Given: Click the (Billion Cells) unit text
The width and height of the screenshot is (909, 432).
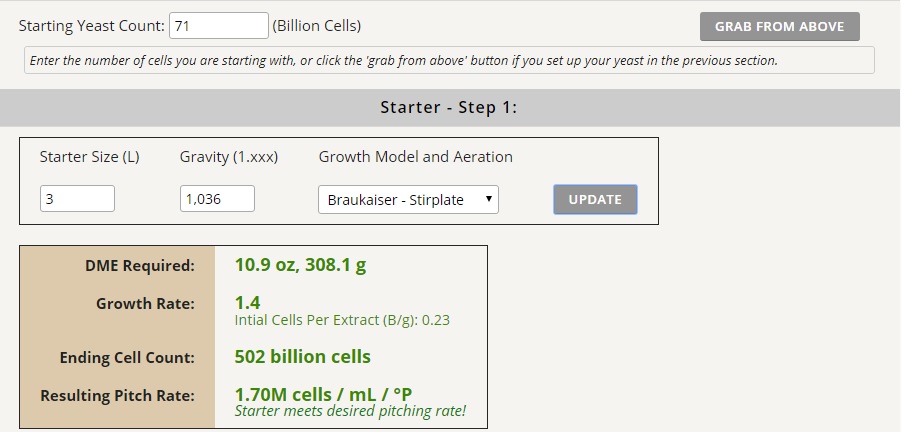Looking at the screenshot, I should [317, 26].
